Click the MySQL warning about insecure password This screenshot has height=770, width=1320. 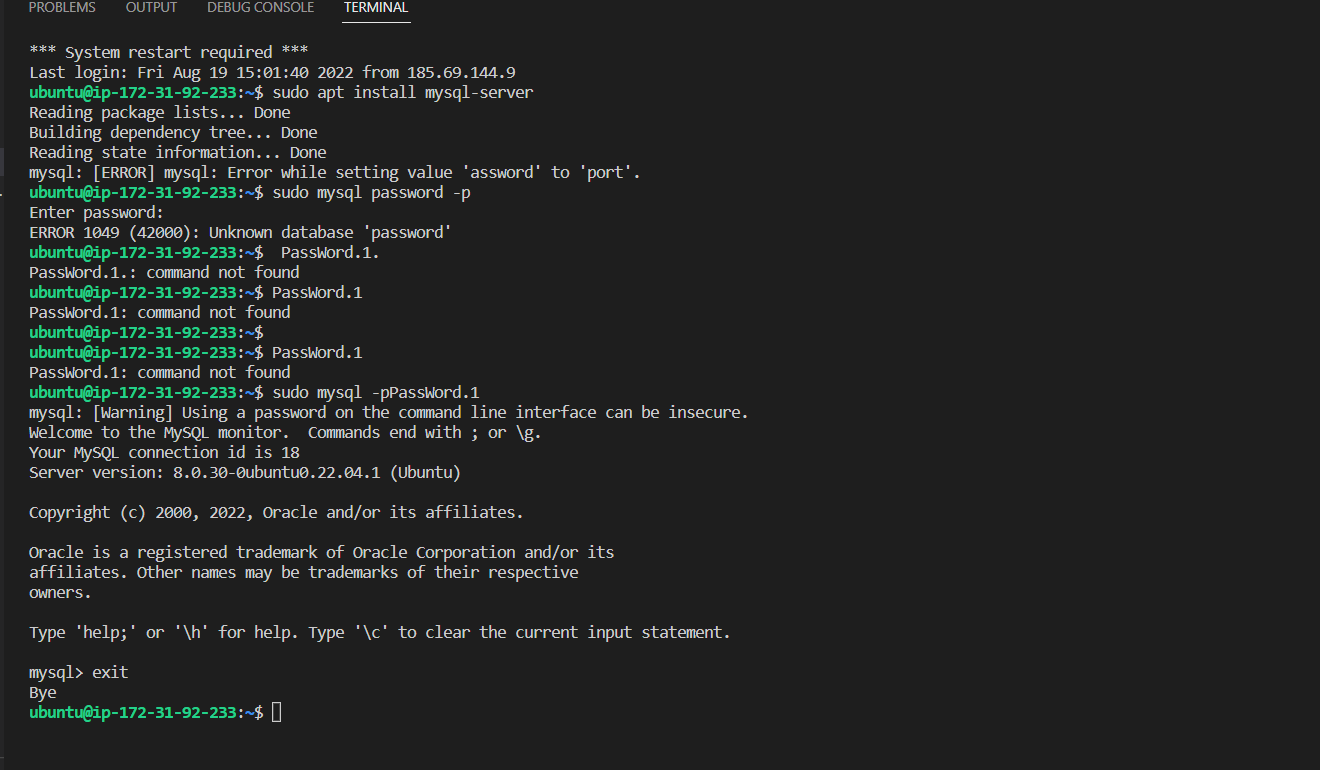(x=388, y=411)
